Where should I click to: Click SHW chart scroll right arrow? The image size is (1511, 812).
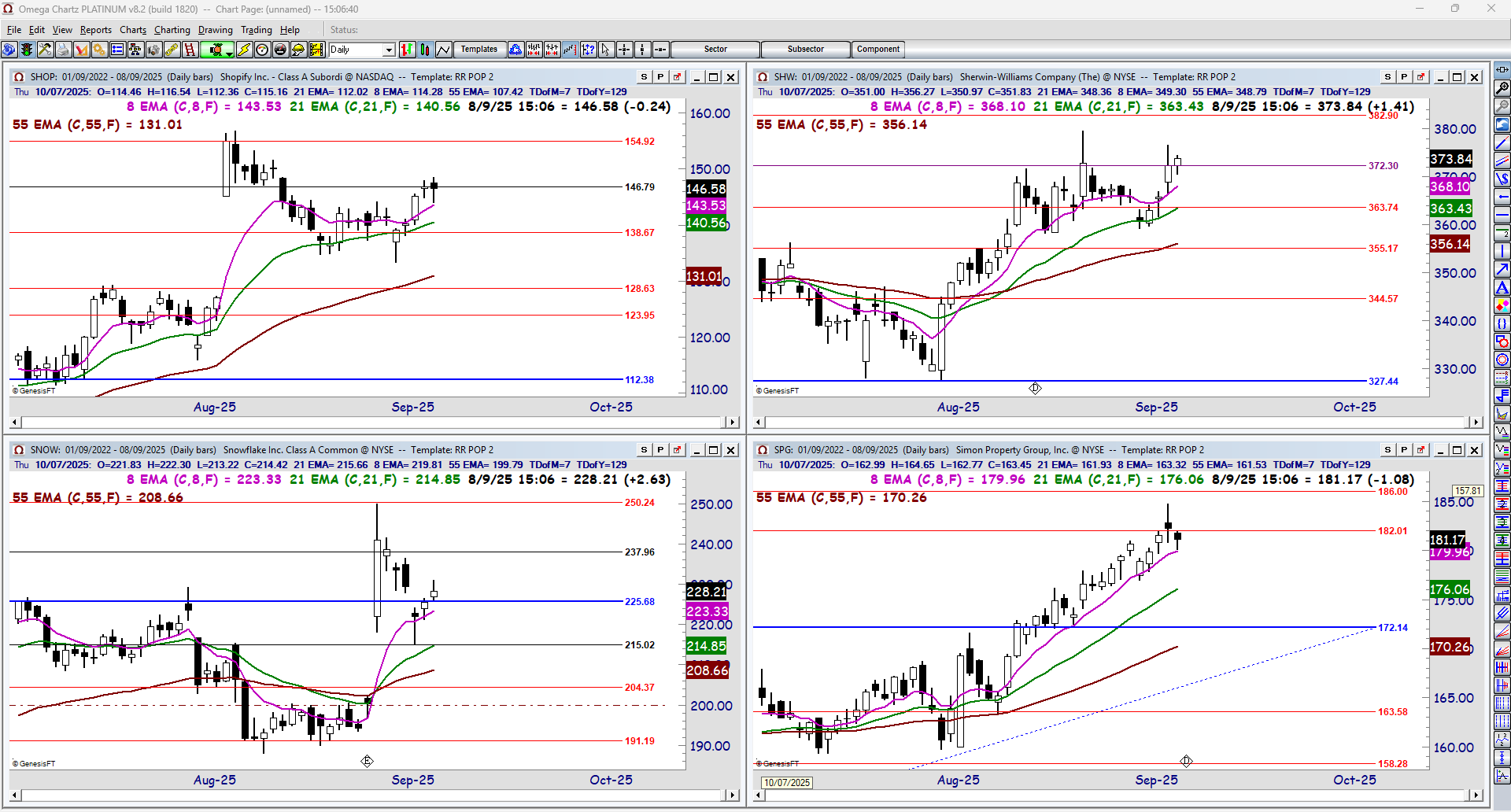(1476, 423)
